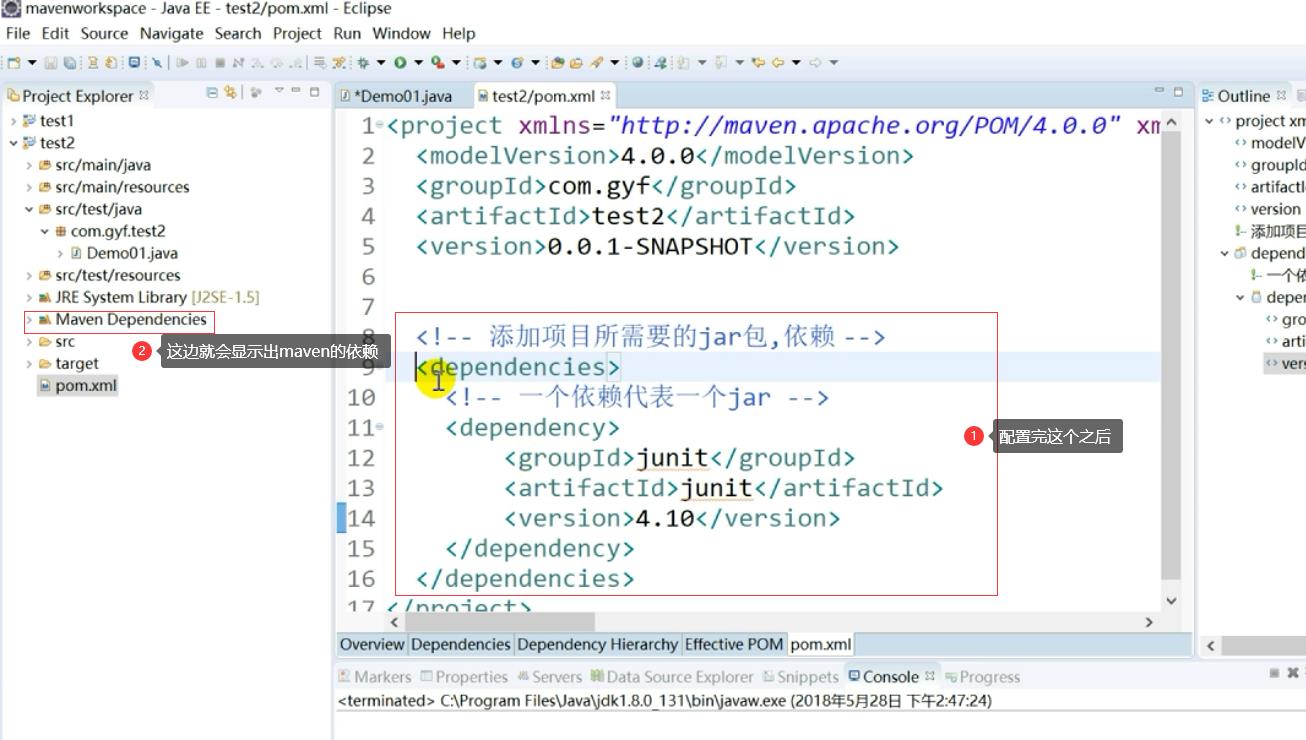Collapse com.gyf.test2 package
Image resolution: width=1306 pixels, height=740 pixels.
(45, 231)
